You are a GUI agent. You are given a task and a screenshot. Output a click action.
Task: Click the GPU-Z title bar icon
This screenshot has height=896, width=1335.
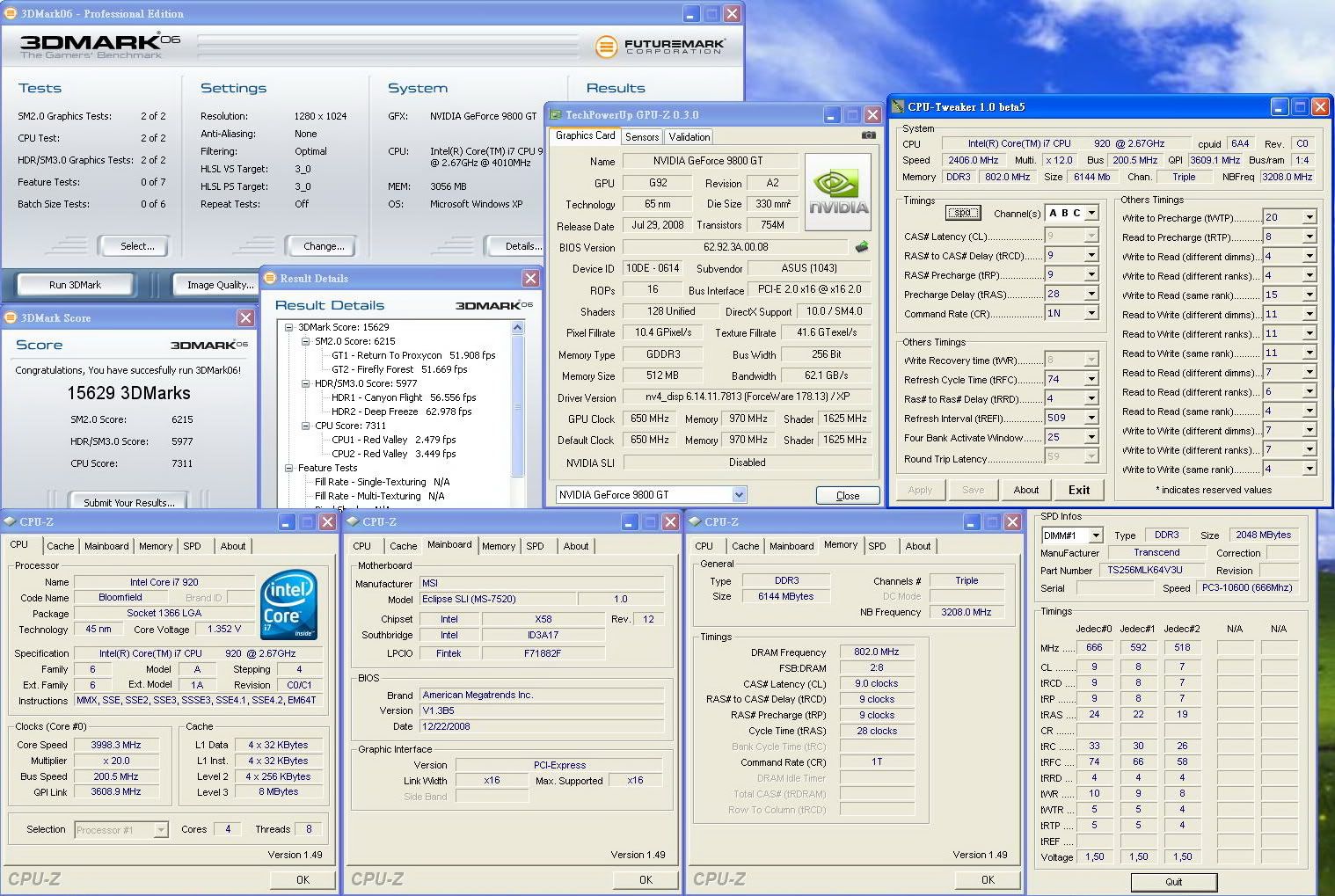click(555, 114)
